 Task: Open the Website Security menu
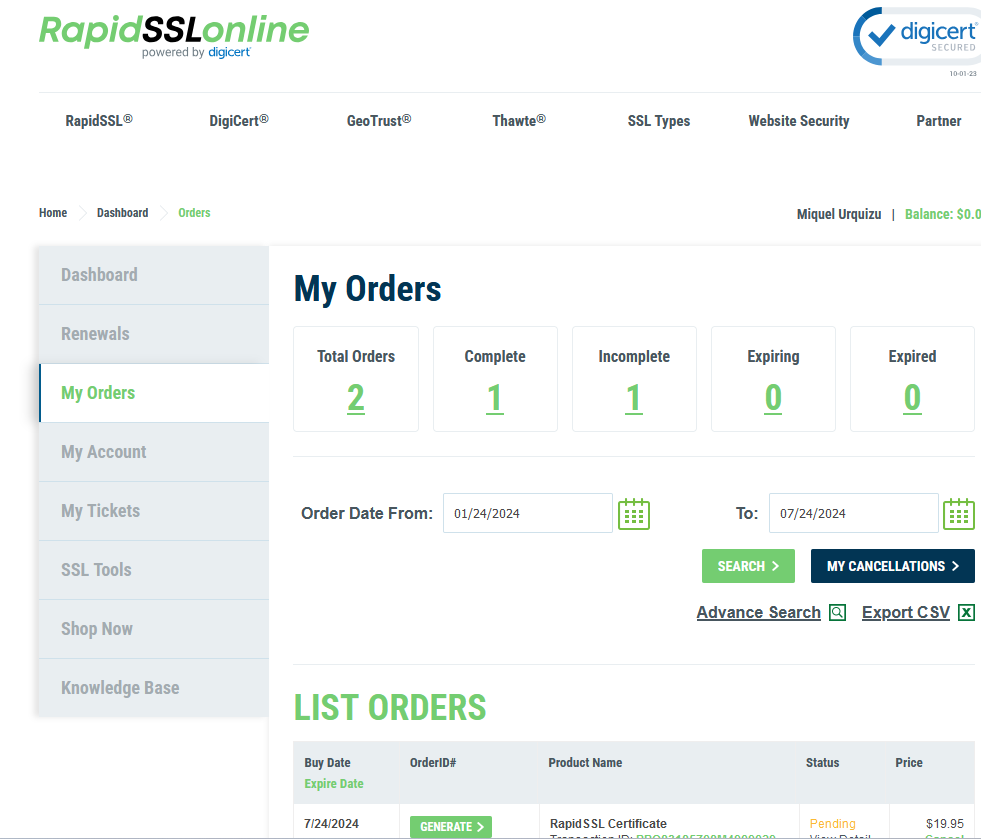pyautogui.click(x=799, y=121)
